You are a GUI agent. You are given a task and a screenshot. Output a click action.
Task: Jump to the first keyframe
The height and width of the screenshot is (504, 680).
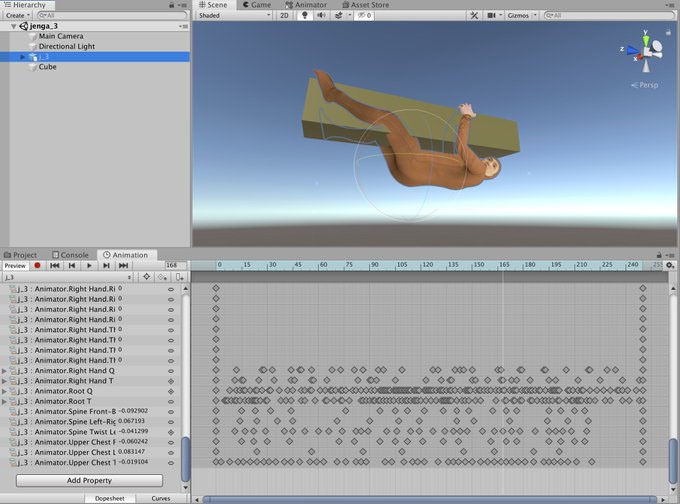click(55, 266)
